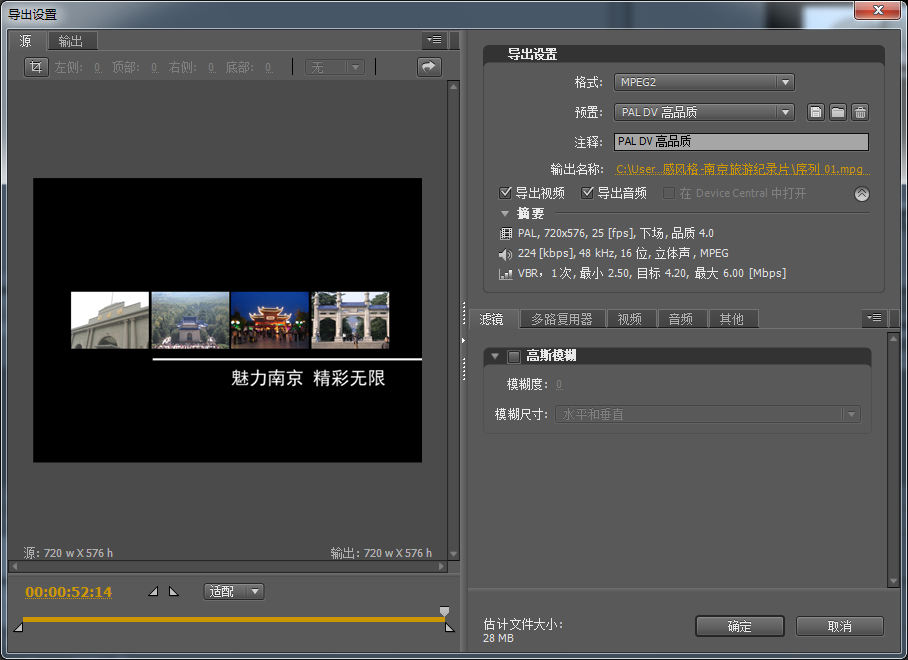Open the source panel flyout menu icon

click(433, 41)
